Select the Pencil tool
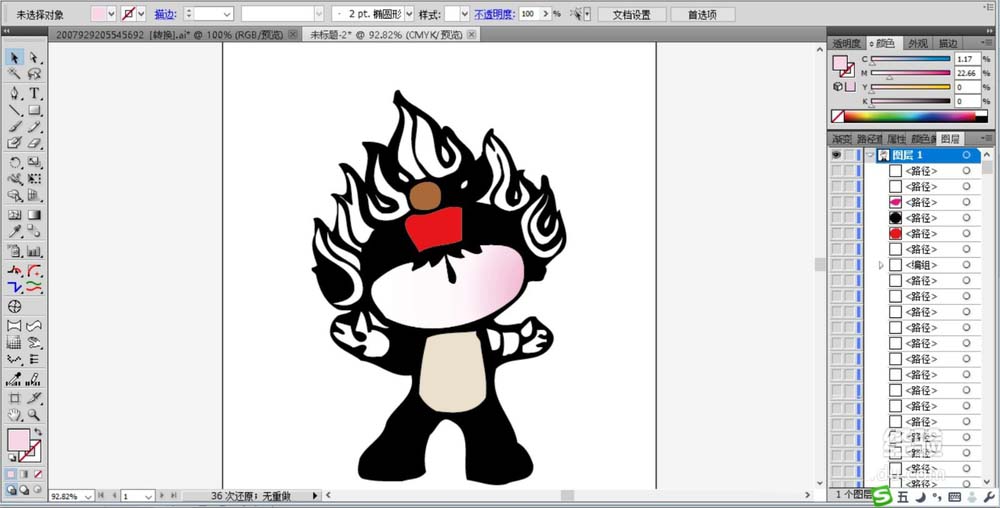 click(x=34, y=127)
